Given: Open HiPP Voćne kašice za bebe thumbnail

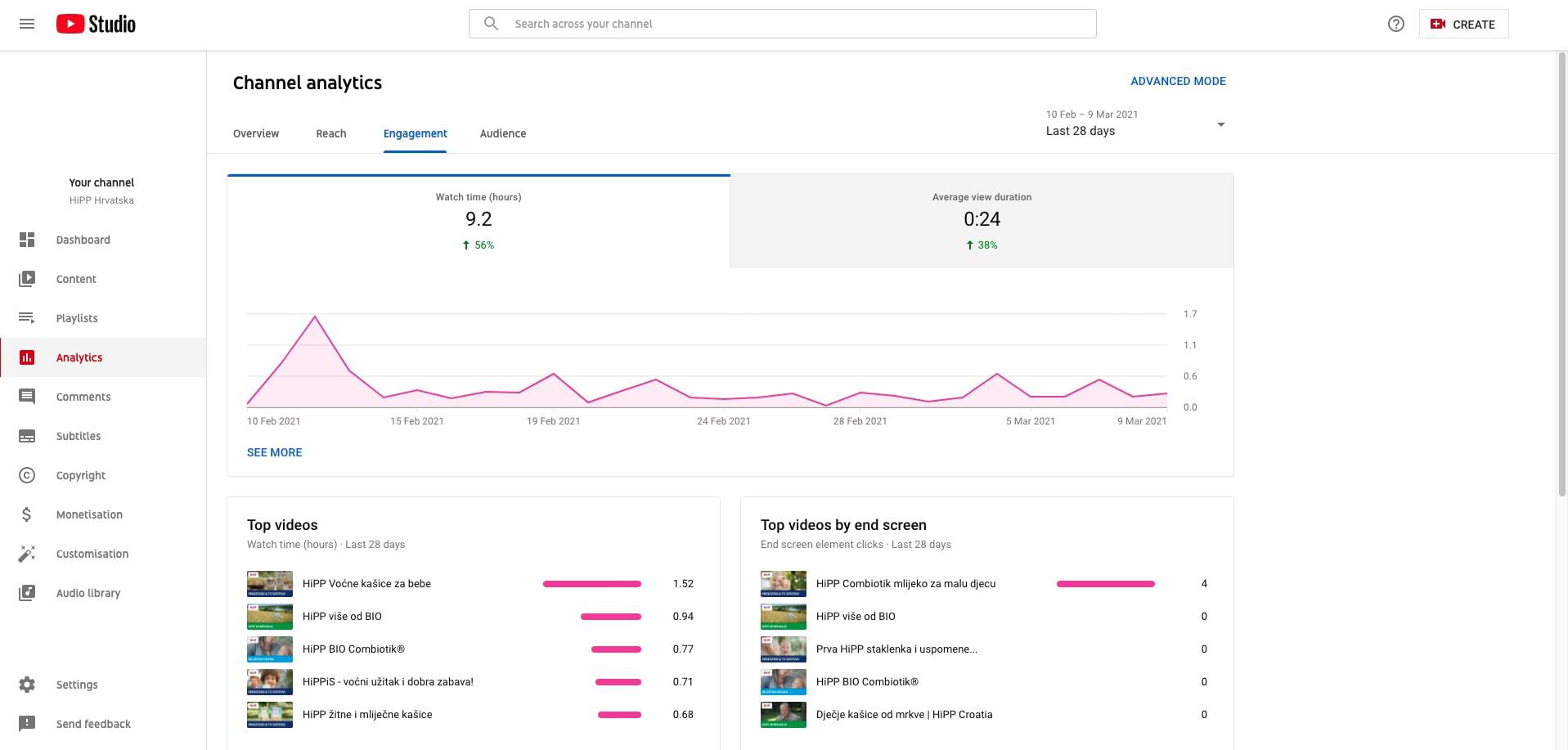Looking at the screenshot, I should point(270,584).
